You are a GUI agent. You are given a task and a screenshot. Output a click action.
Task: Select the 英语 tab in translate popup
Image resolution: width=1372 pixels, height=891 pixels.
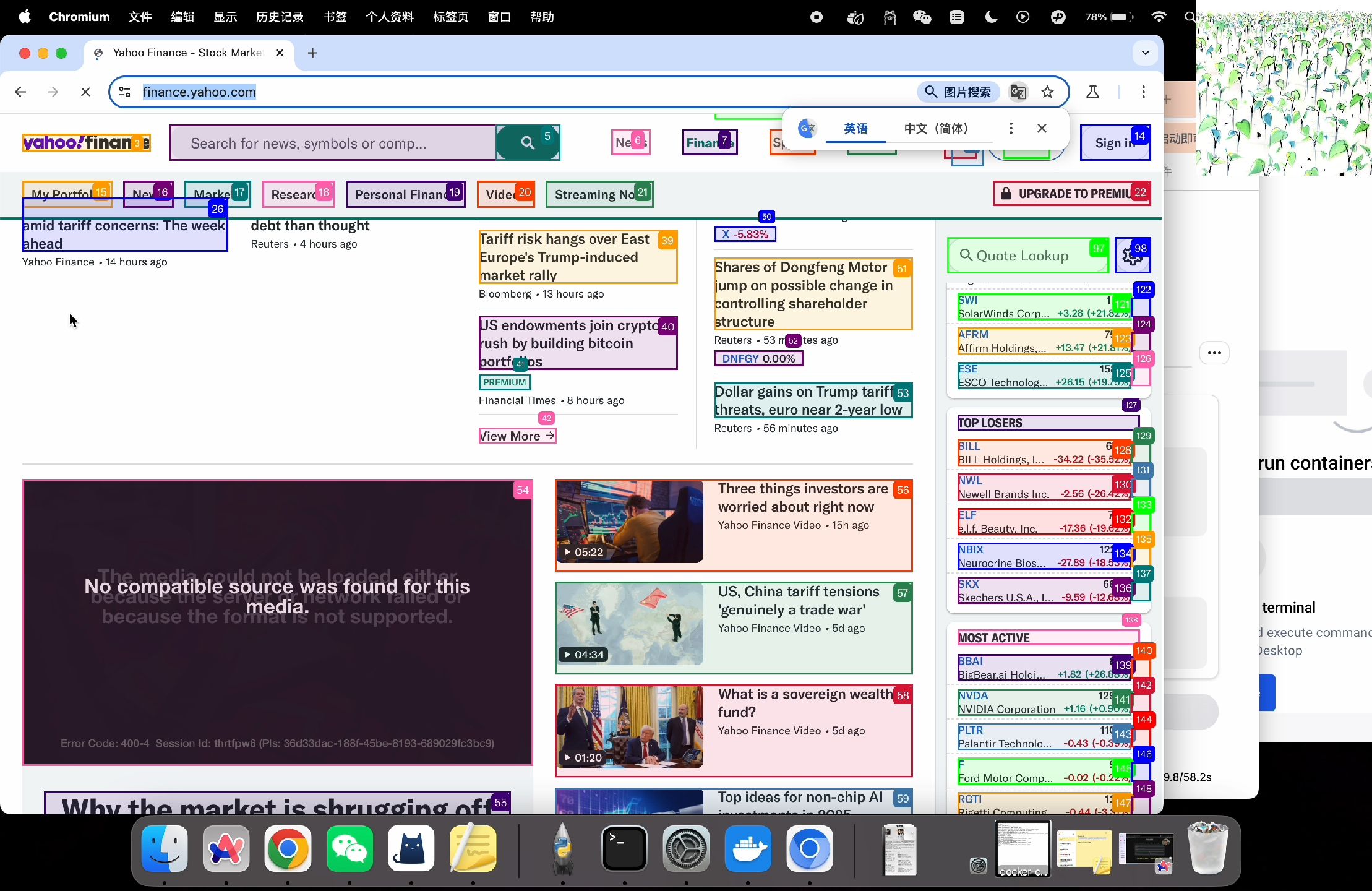click(855, 129)
